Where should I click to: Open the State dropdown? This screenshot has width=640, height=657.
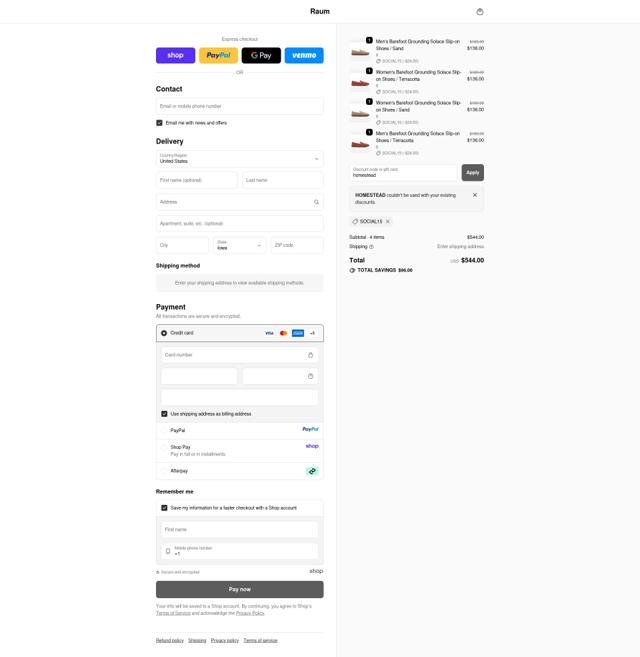(x=240, y=245)
